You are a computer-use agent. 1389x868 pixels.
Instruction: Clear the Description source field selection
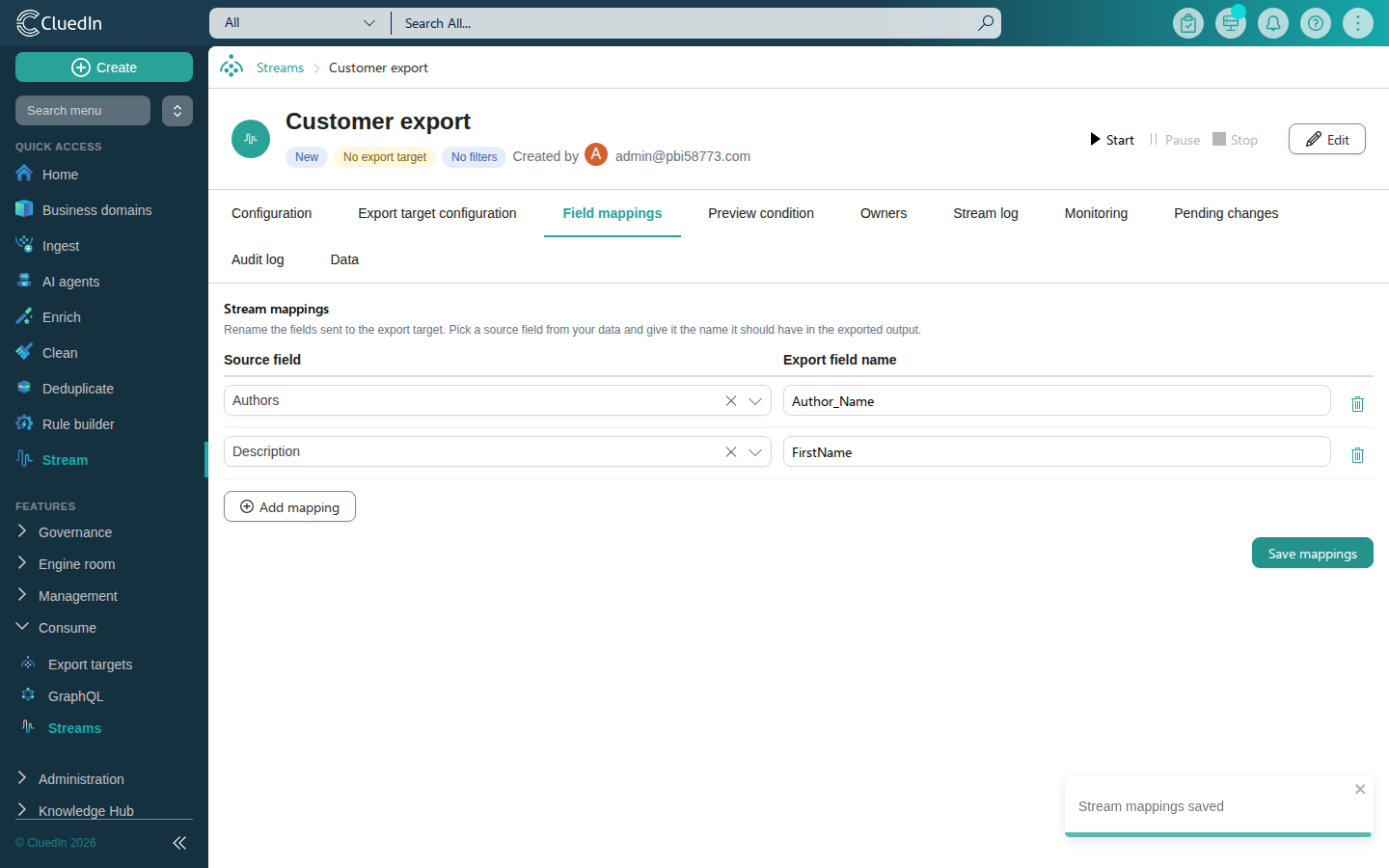731,452
